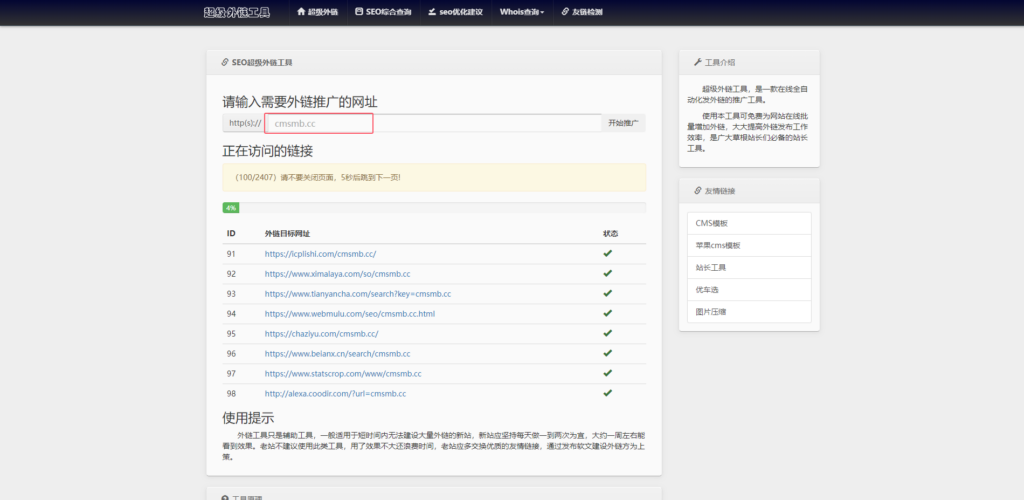The width and height of the screenshot is (1024, 500).
Task: Open the 图片压缩 friend link
Action: pyautogui.click(x=749, y=312)
